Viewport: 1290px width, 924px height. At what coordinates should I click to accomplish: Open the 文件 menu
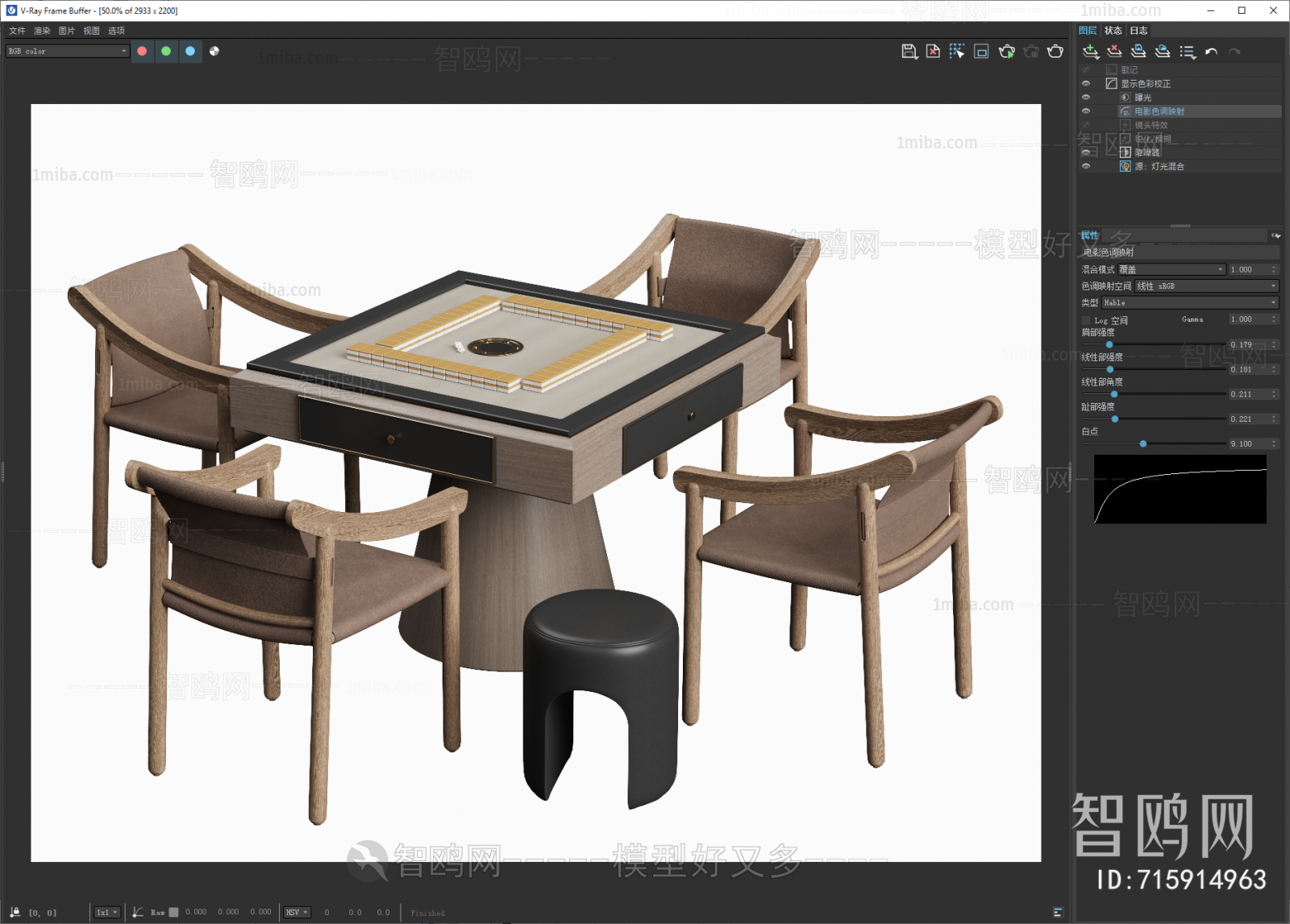tap(17, 31)
